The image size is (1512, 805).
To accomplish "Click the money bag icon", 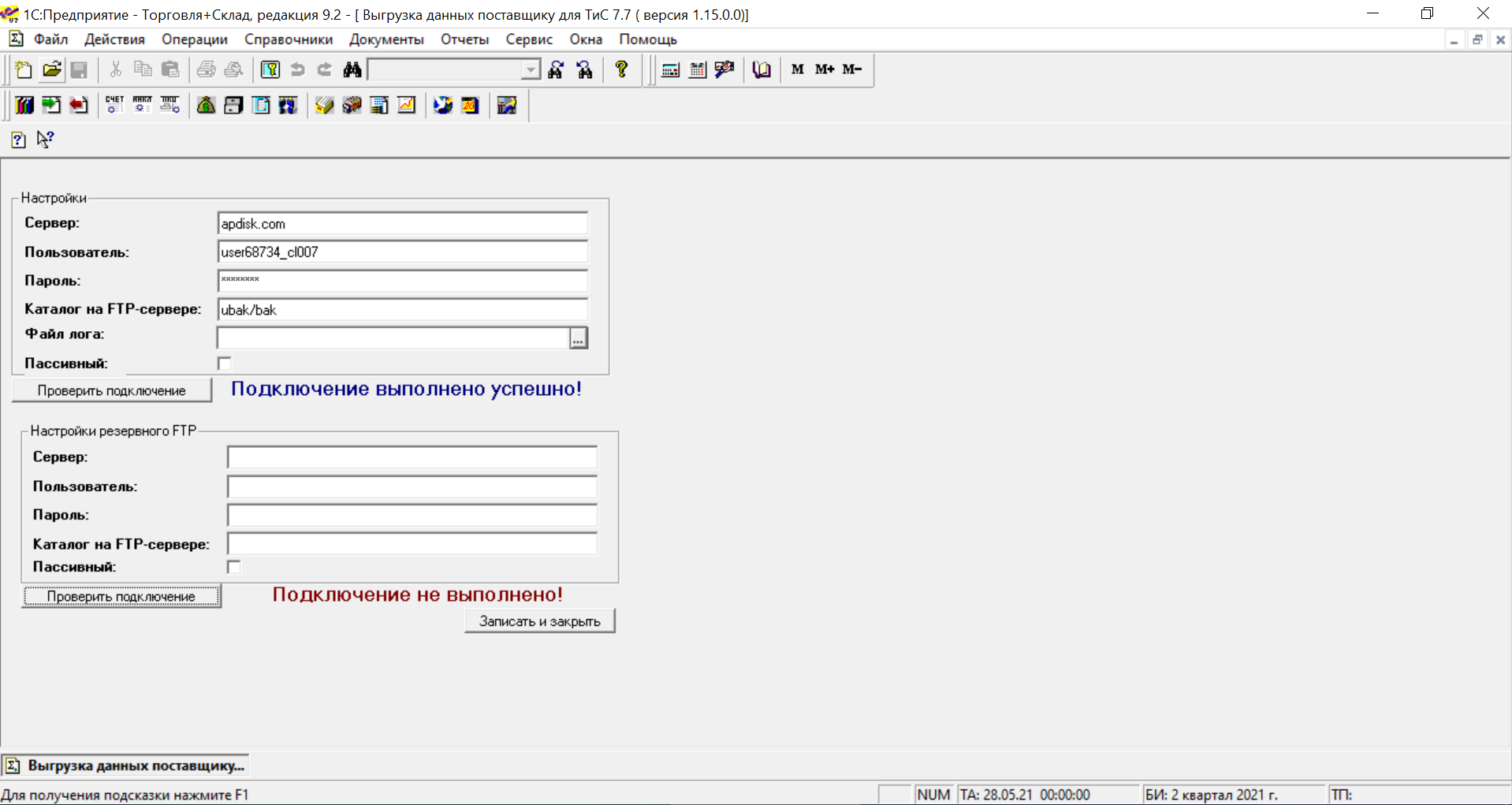I will point(206,105).
